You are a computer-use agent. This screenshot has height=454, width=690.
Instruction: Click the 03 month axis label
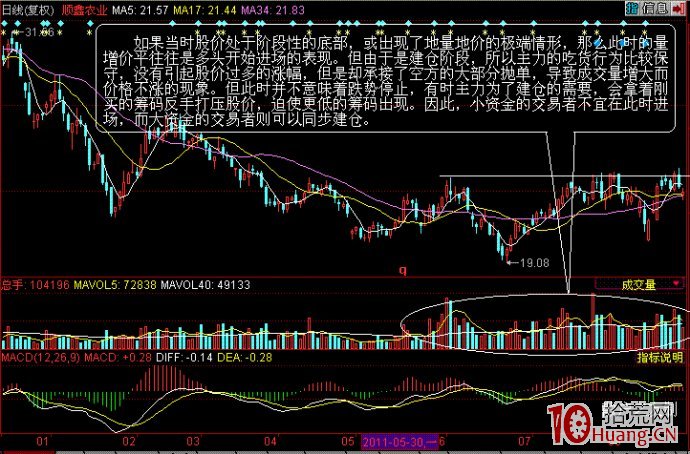[194, 441]
